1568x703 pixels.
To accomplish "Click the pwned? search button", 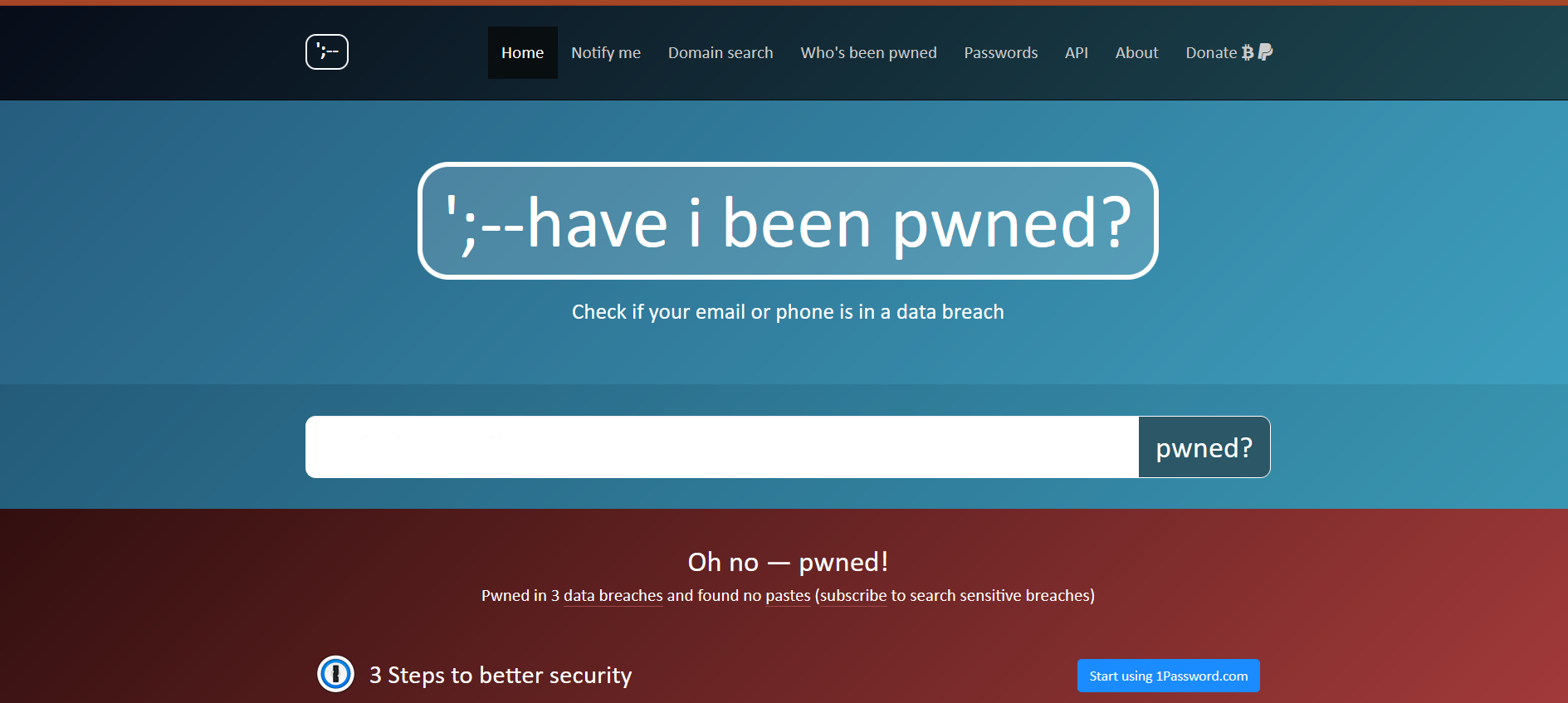I will click(1204, 447).
